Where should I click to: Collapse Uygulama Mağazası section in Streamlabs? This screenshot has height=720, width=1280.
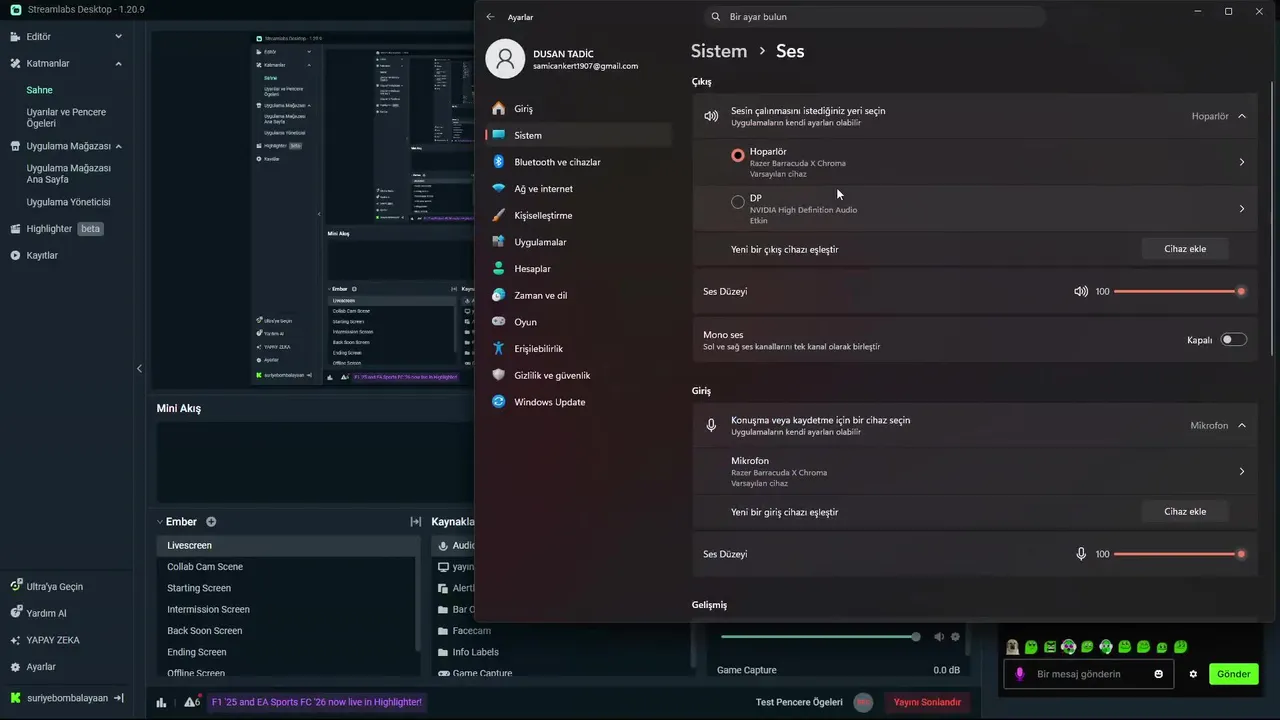click(x=118, y=146)
